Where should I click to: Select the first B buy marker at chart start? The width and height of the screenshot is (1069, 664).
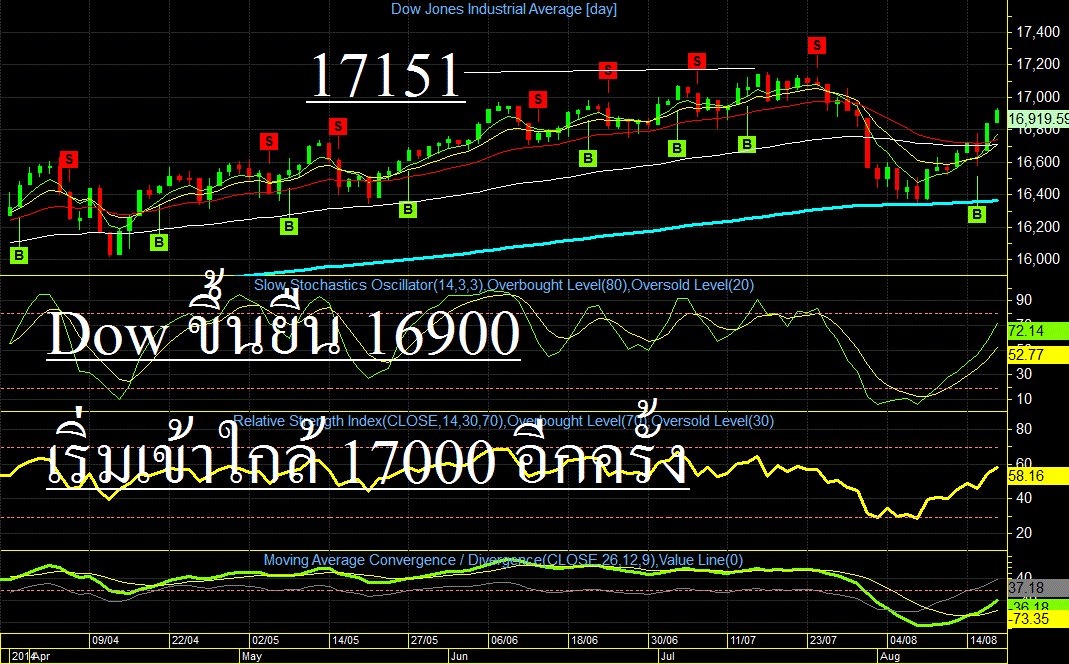[x=19, y=256]
